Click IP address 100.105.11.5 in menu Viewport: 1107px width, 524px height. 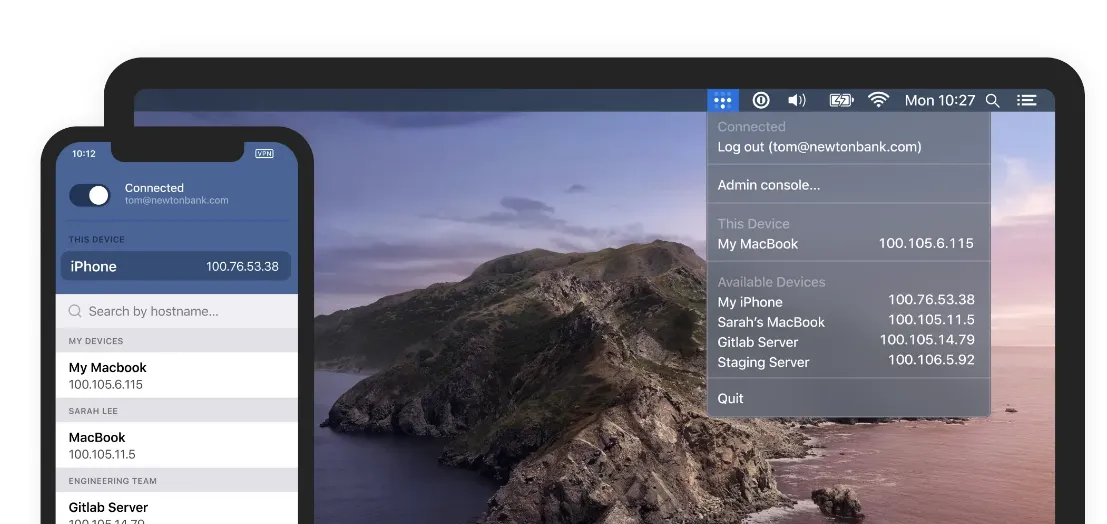(x=931, y=319)
